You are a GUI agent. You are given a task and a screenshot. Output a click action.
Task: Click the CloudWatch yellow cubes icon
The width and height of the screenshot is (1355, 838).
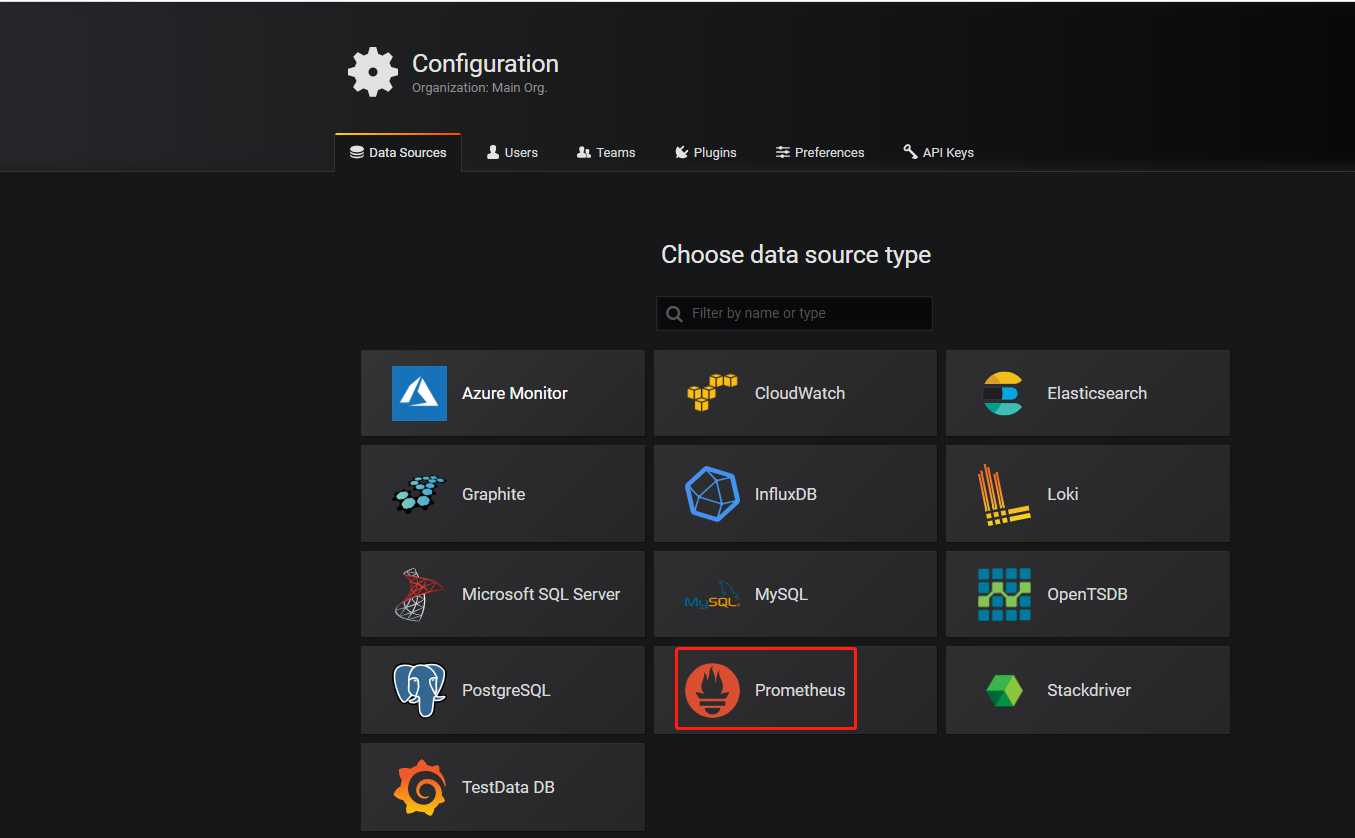[712, 393]
